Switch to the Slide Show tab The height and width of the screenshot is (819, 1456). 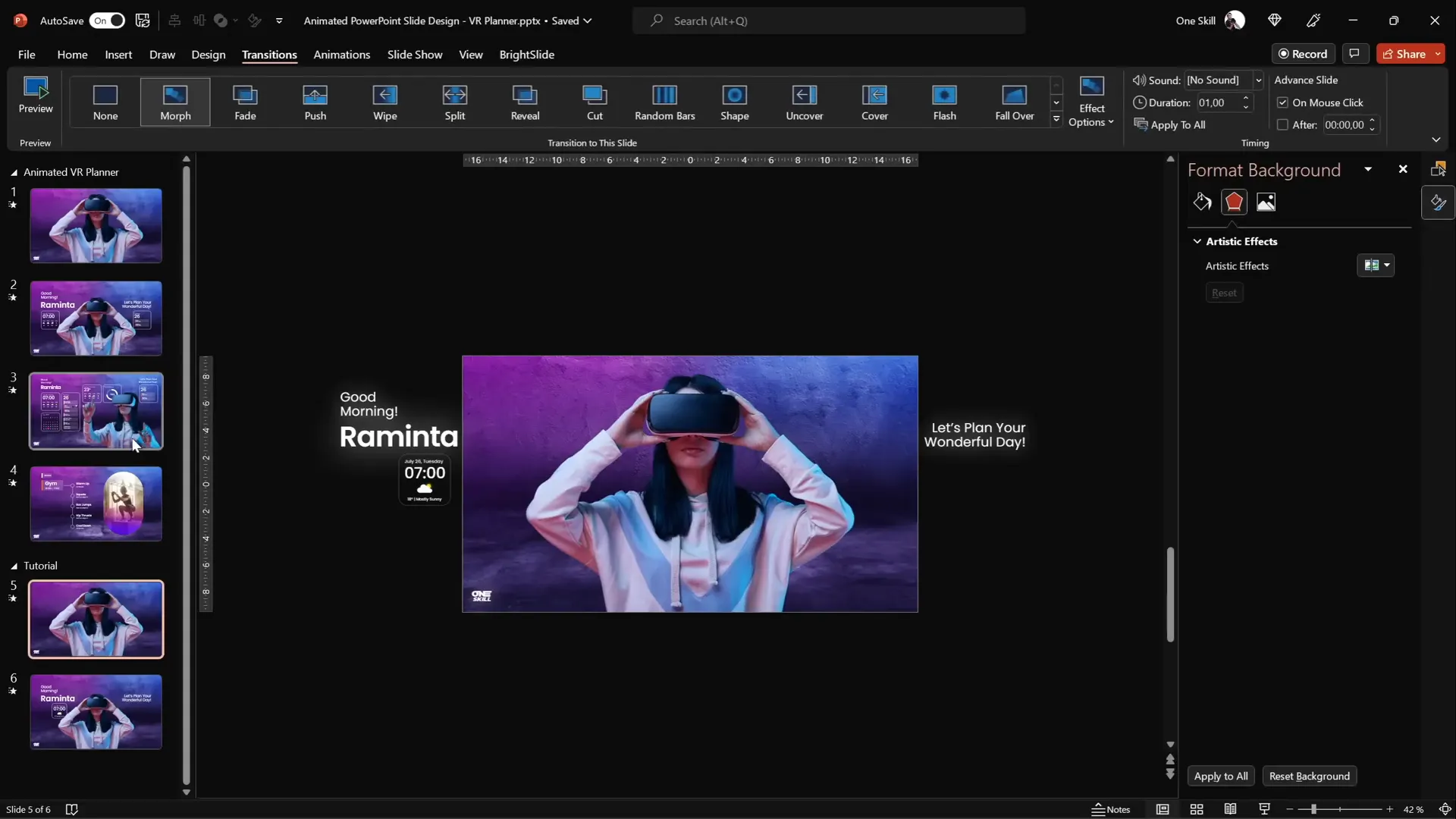coord(415,55)
